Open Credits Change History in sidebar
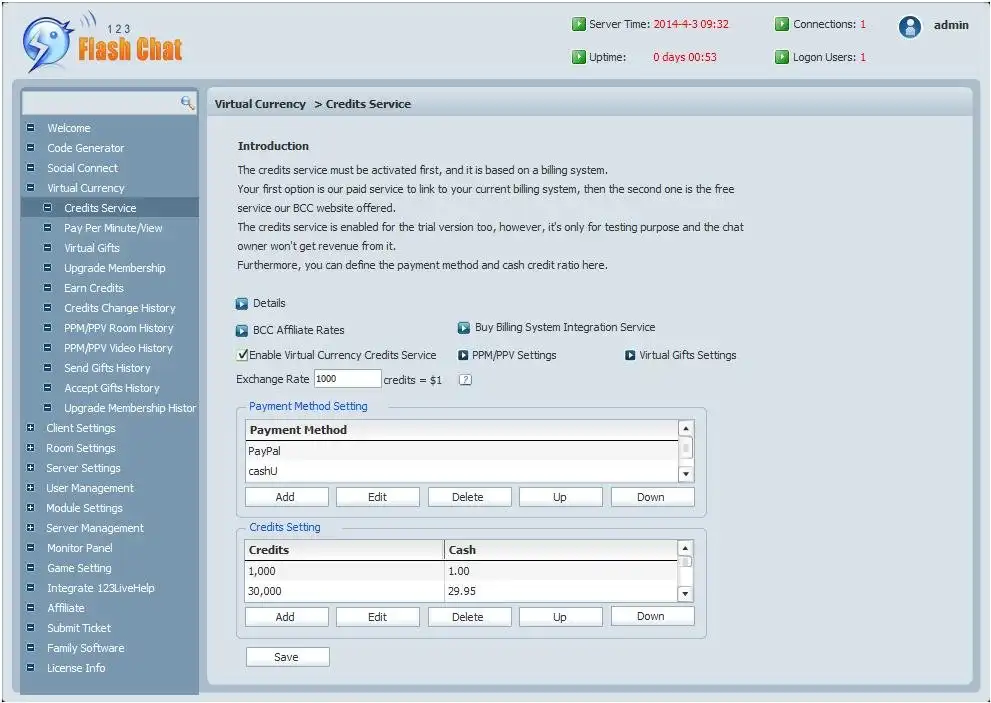Image resolution: width=991 pixels, height=703 pixels. point(119,308)
